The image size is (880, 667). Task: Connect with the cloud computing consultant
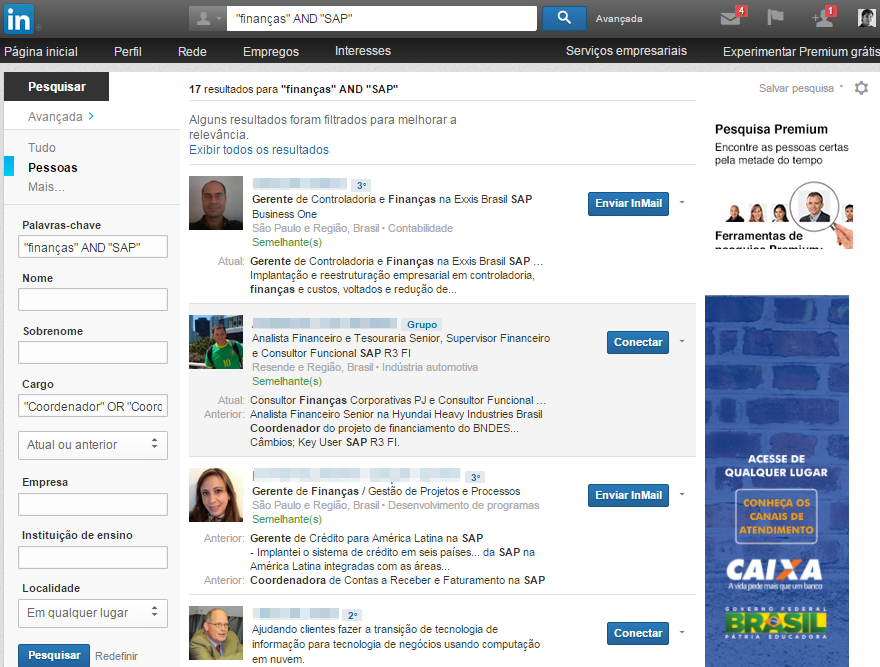(x=638, y=633)
